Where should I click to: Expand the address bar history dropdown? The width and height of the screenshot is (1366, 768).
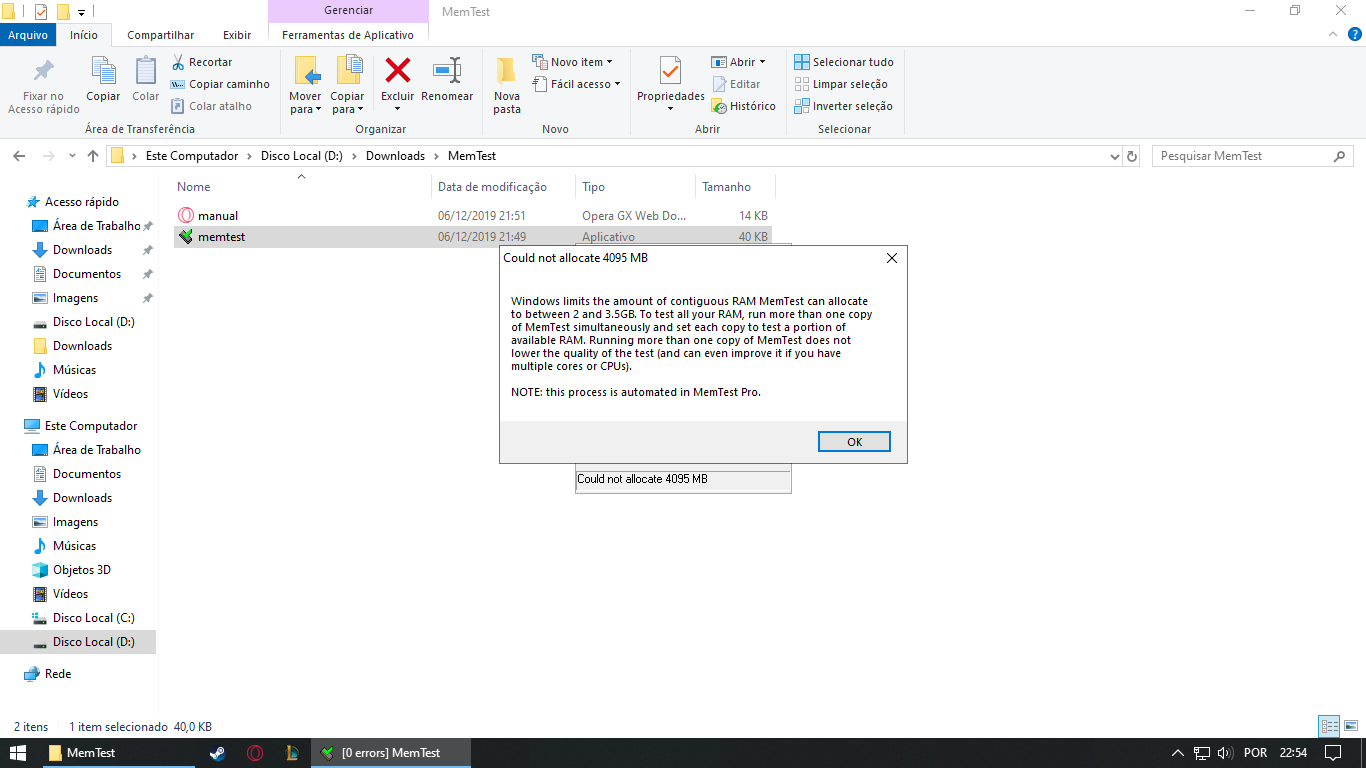[x=1115, y=156]
